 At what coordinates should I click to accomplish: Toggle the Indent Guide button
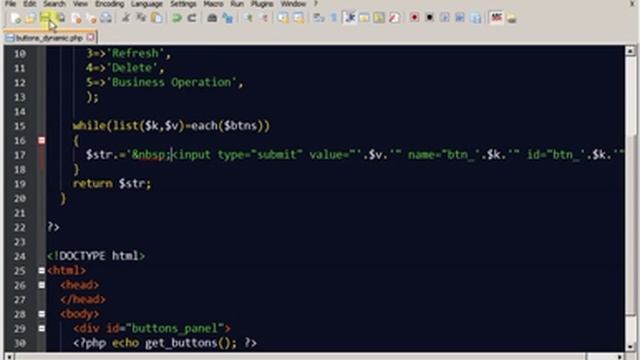(349, 18)
